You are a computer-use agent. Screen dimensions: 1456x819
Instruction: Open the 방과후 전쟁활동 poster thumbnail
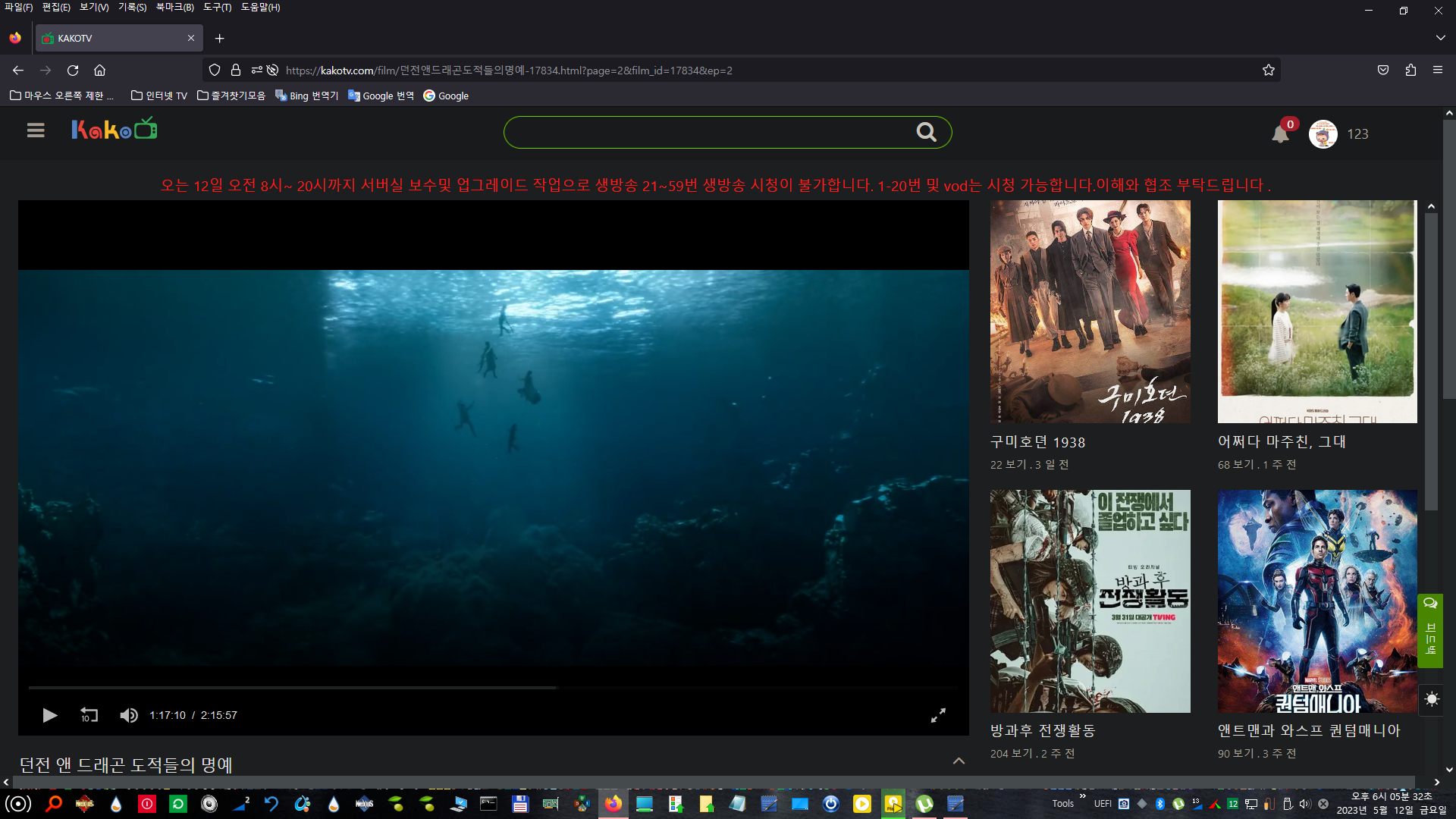[1090, 601]
